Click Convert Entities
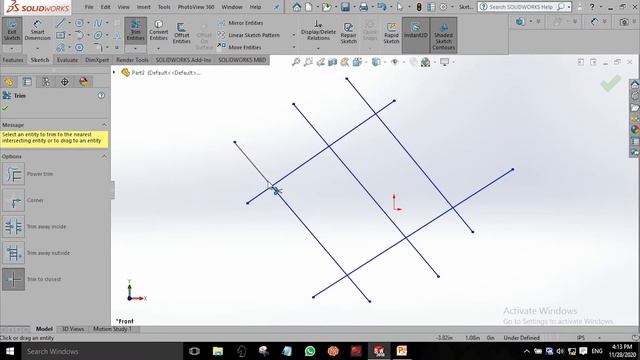The height and width of the screenshot is (360, 640). [x=158, y=31]
